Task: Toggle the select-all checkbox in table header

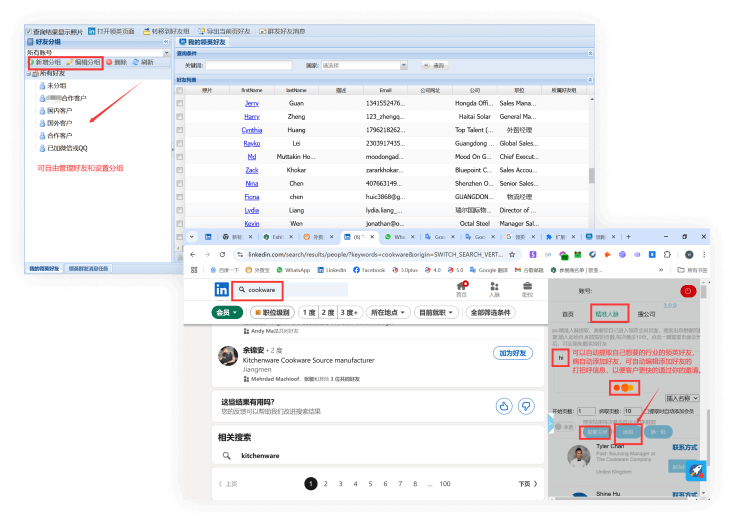Action: (x=180, y=90)
